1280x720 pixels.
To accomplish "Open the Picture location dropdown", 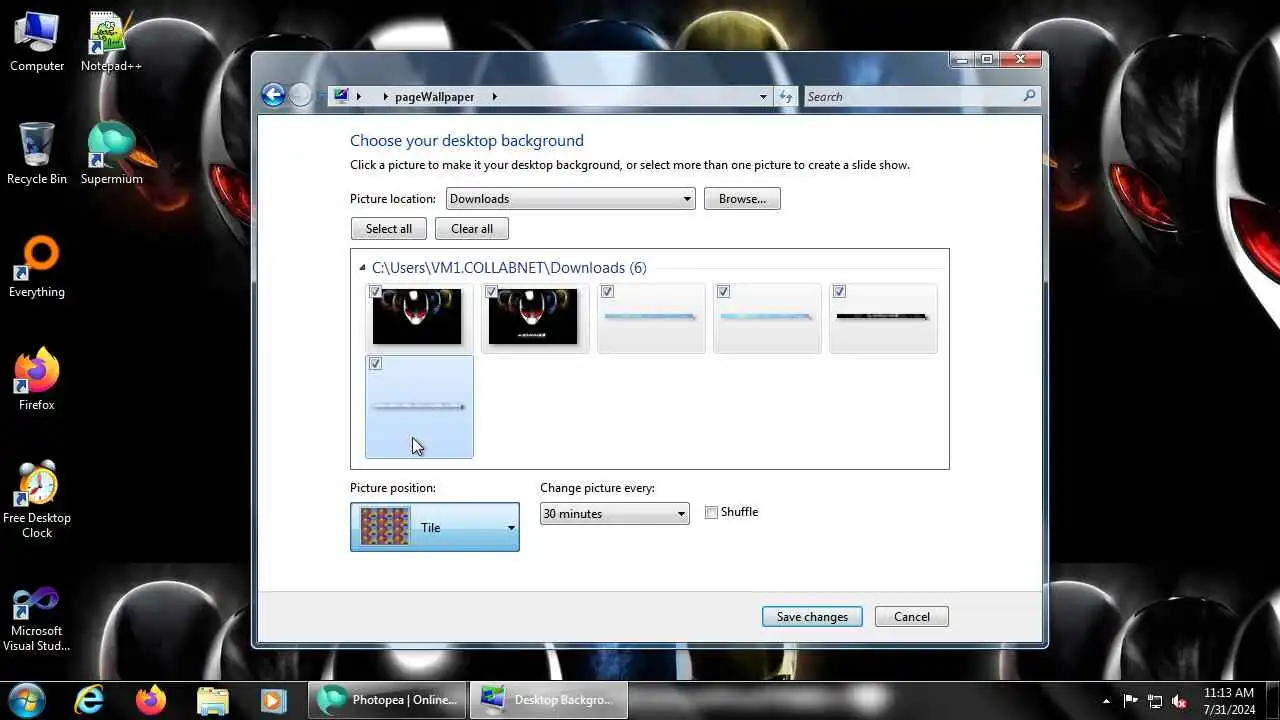I will click(570, 199).
